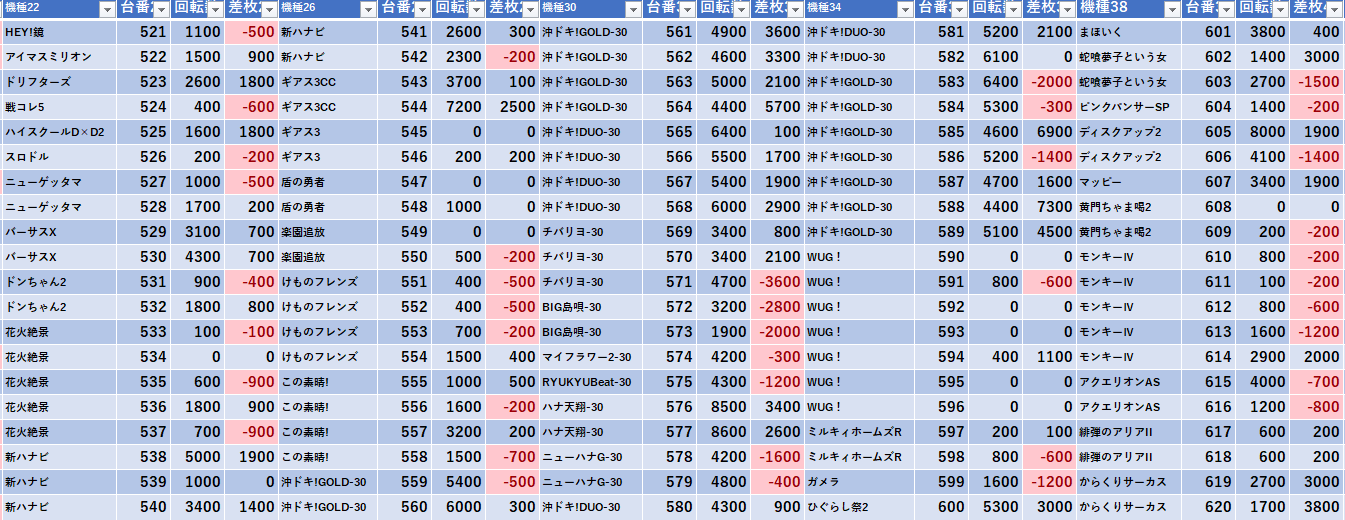Select the 'アクエリオンAS' cell in row 615
The width and height of the screenshot is (1345, 520).
(x=1130, y=382)
